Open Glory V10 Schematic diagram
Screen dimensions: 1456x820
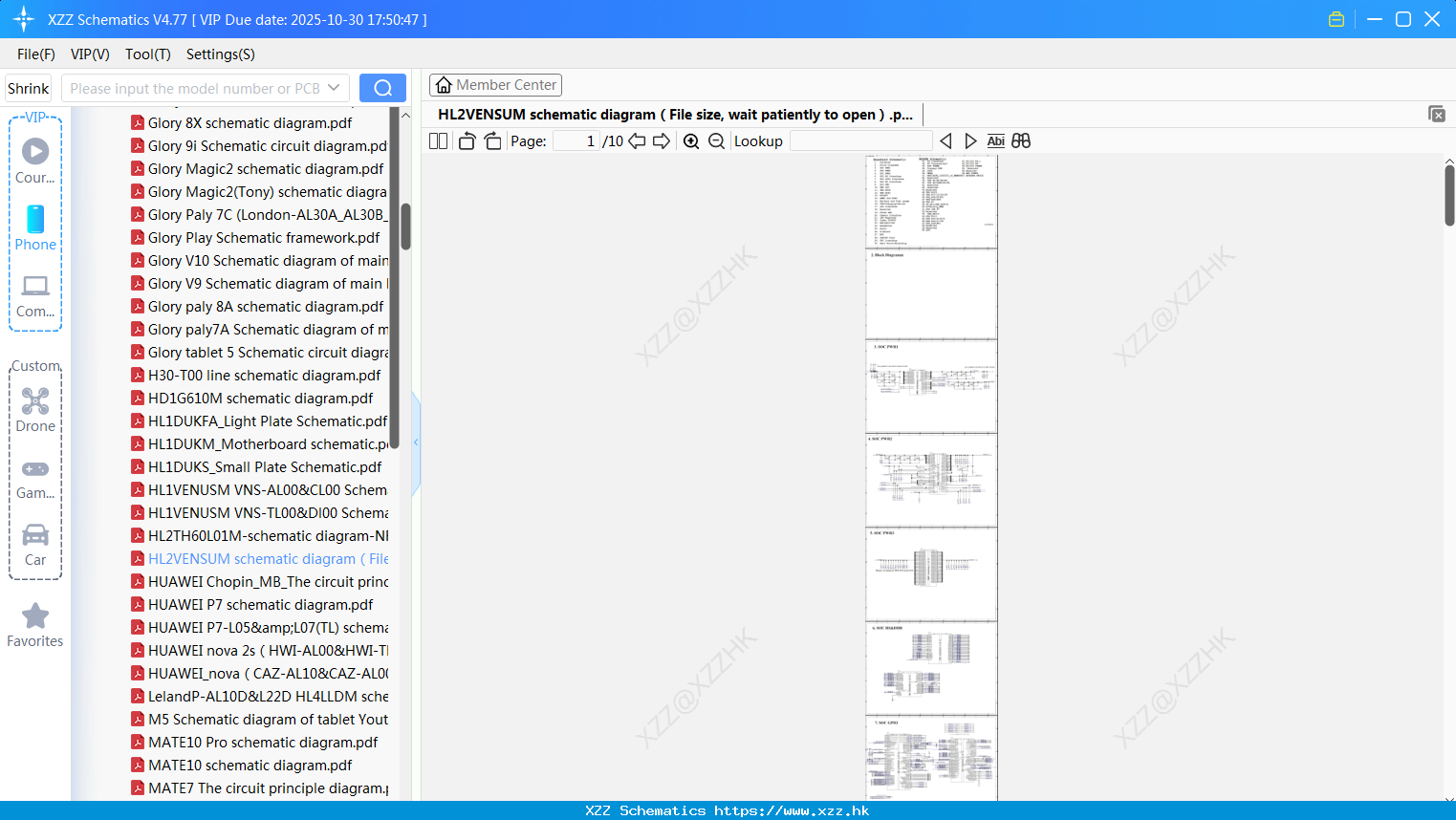[259, 260]
